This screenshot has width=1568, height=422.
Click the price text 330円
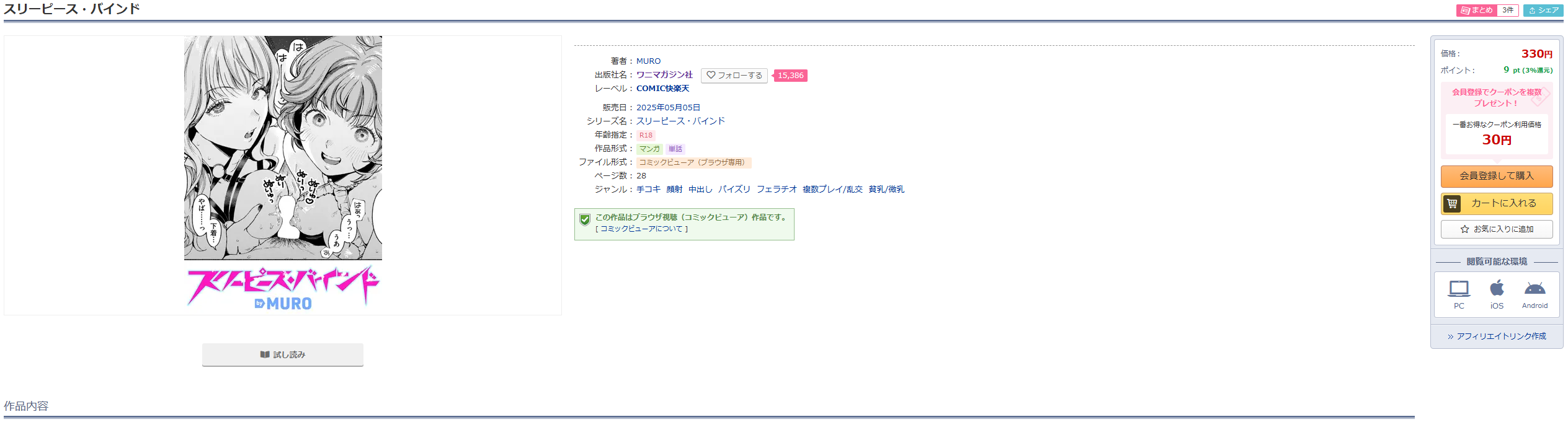point(1536,54)
